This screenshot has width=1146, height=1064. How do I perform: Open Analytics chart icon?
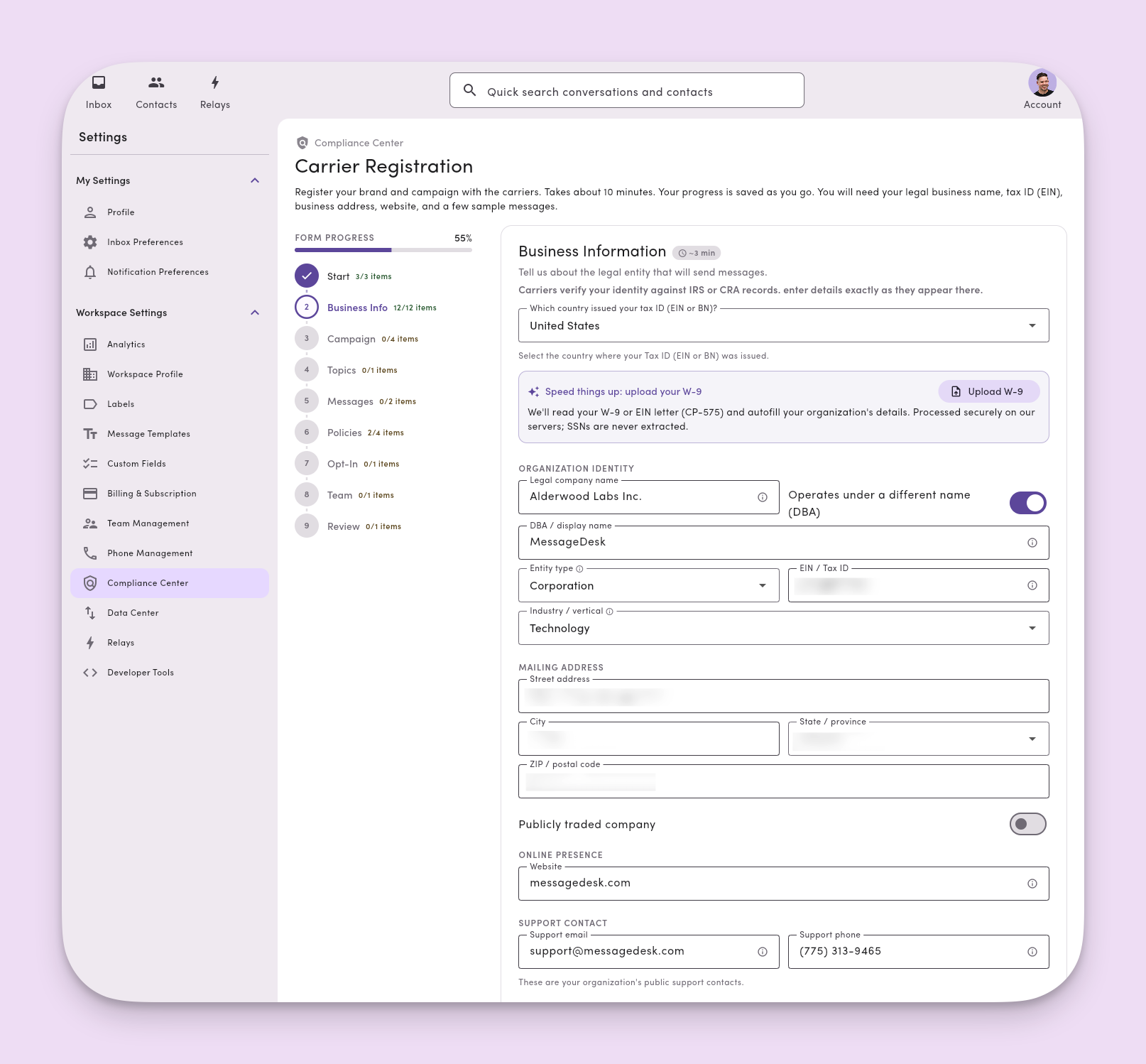pyautogui.click(x=90, y=344)
